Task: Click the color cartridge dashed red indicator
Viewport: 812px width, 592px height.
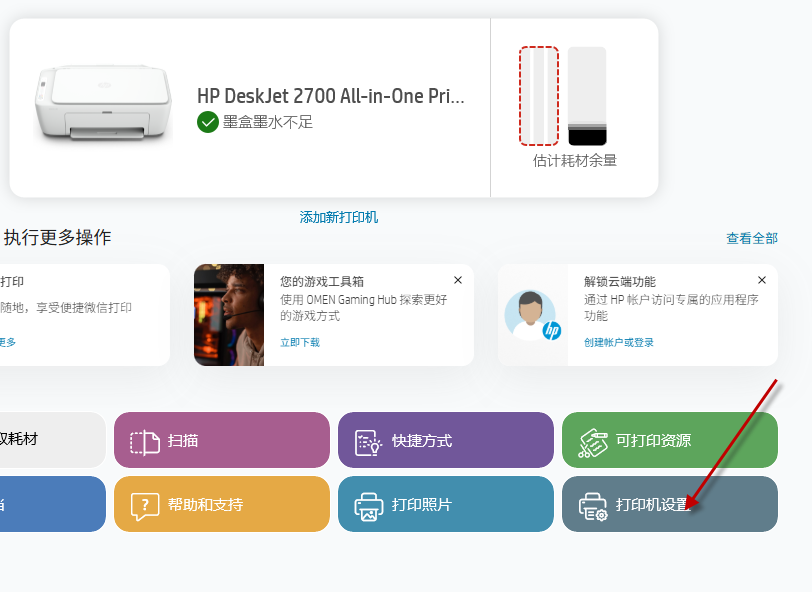Action: click(539, 96)
